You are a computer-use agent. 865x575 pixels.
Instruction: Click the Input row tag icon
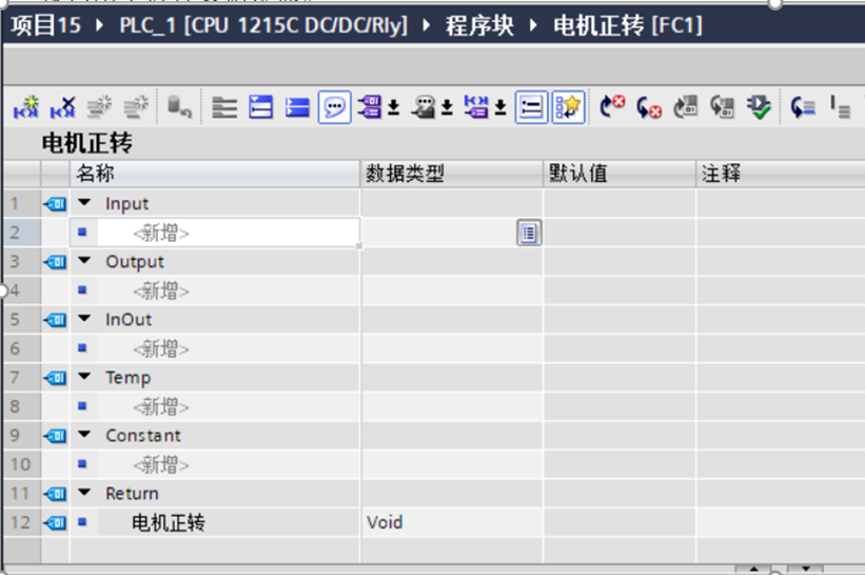pyautogui.click(x=55, y=204)
